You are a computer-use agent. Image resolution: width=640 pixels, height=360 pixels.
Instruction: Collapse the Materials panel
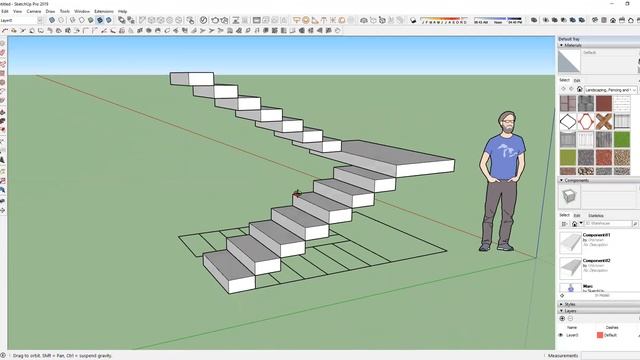tap(562, 45)
